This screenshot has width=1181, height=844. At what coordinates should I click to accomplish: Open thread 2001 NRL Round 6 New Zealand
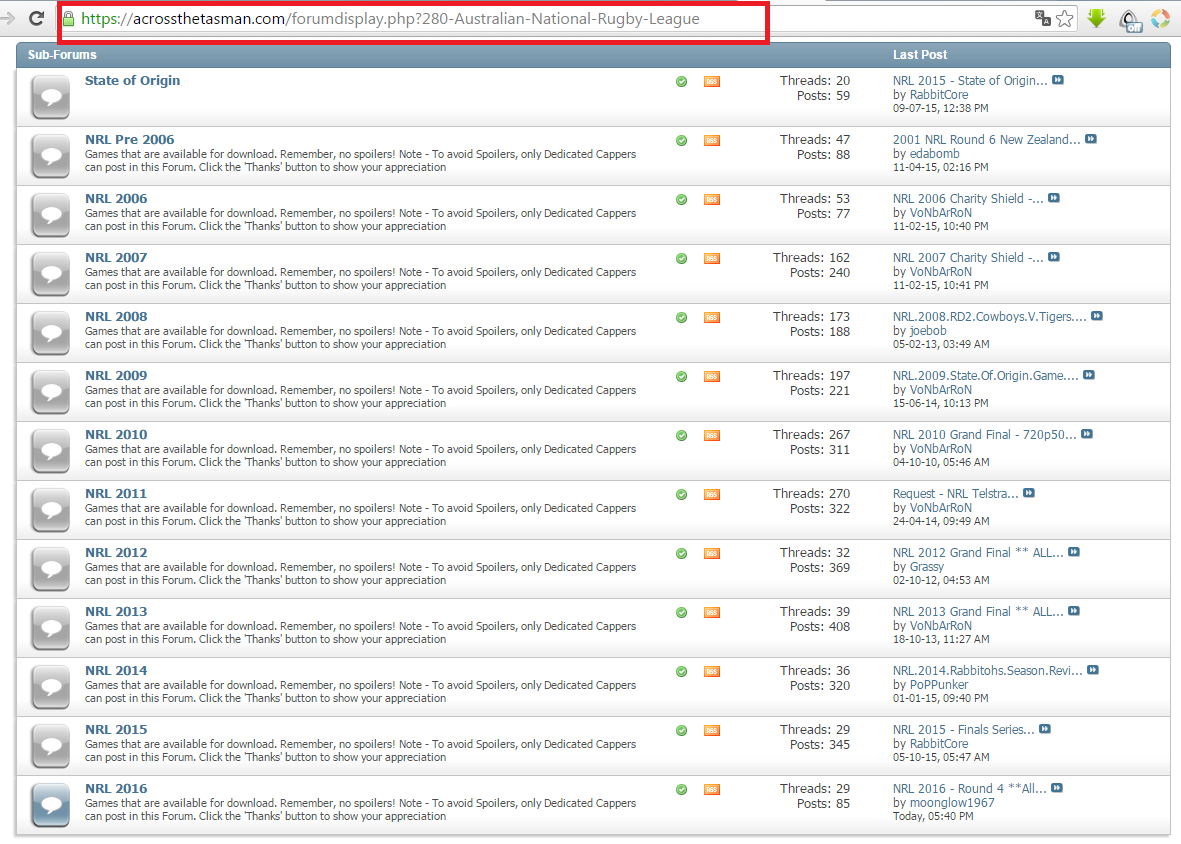point(987,139)
